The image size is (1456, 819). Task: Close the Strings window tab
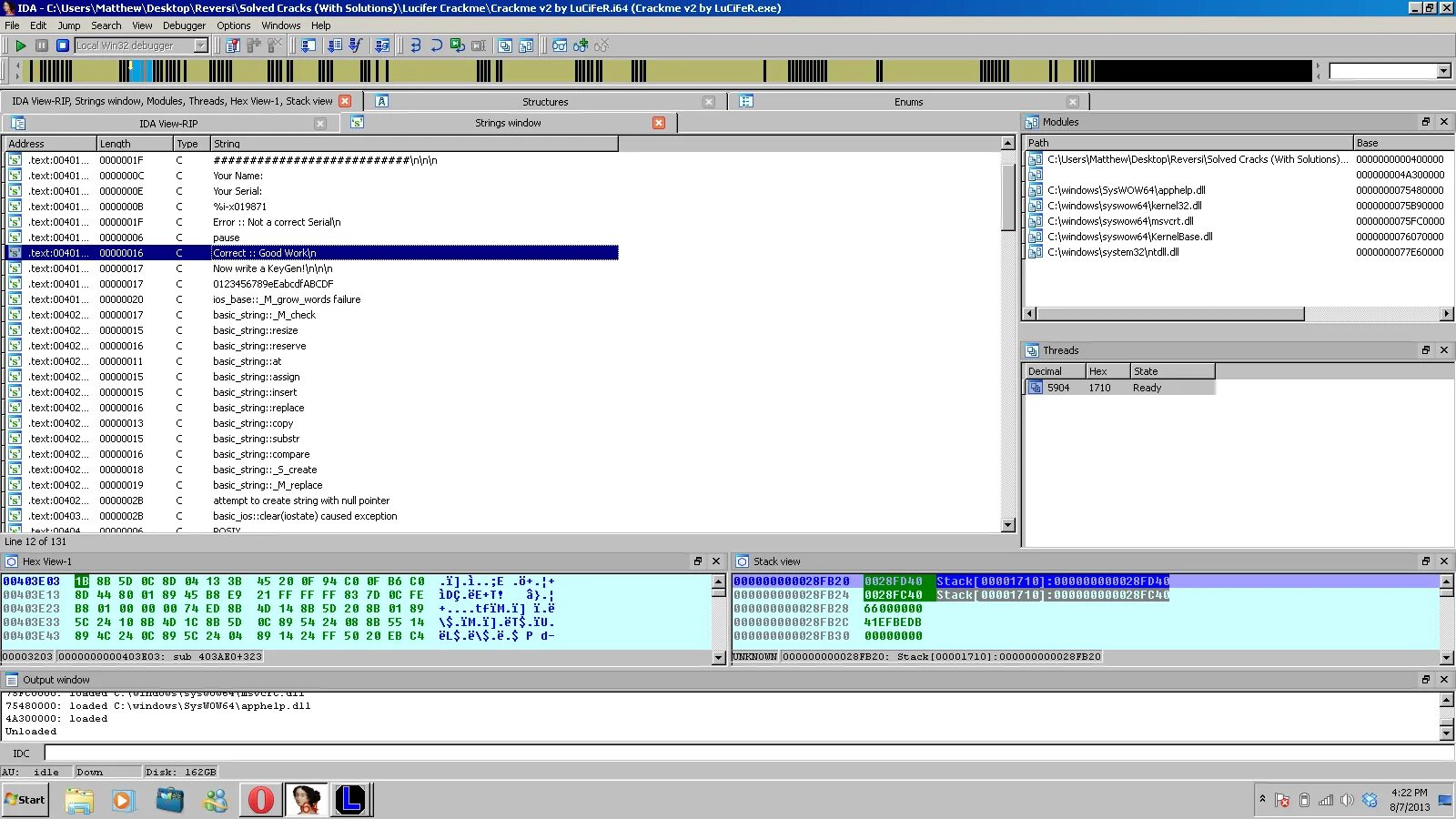[659, 123]
